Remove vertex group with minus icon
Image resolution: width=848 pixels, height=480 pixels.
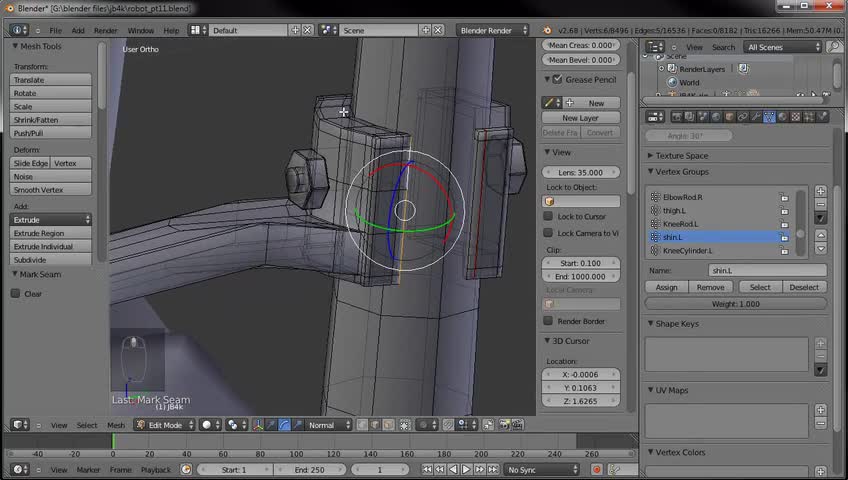coord(821,204)
